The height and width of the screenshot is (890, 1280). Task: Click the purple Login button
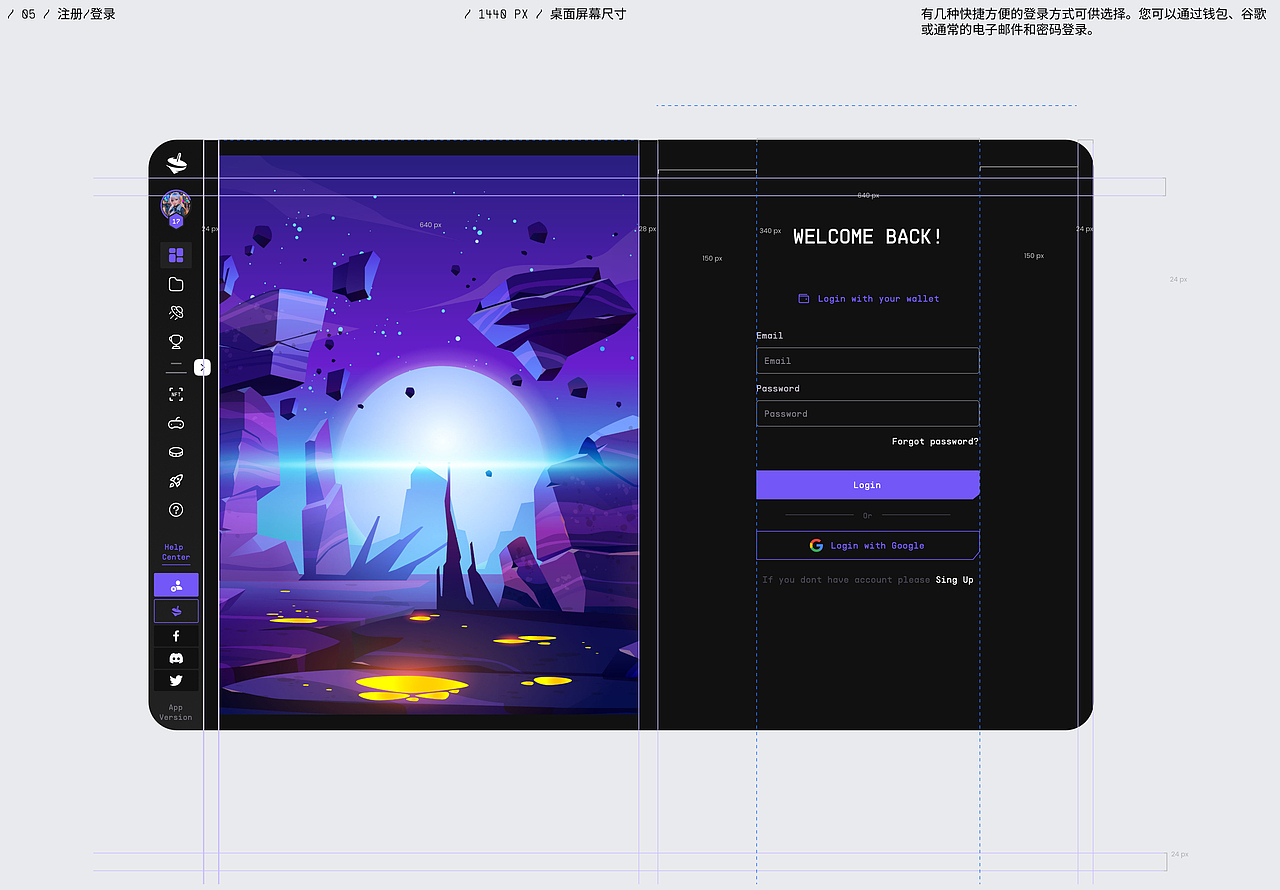[867, 485]
